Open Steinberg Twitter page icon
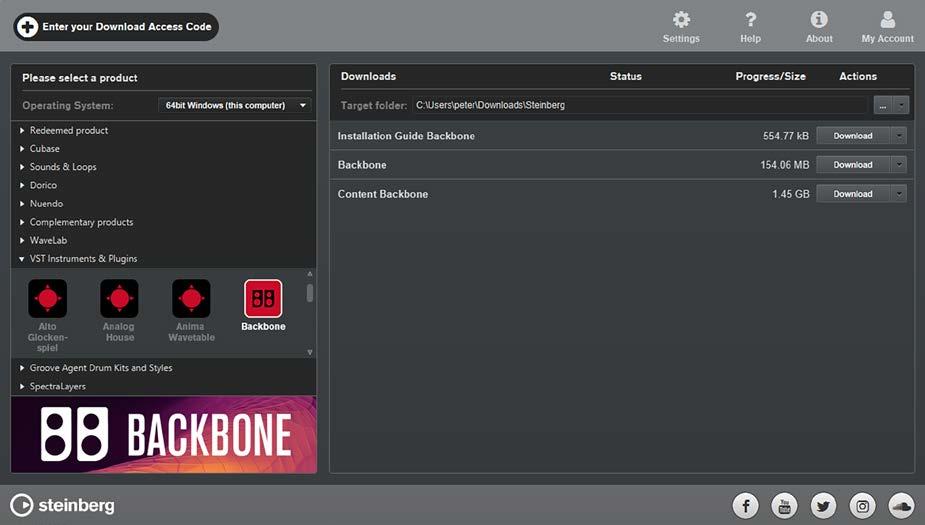The image size is (925, 525). click(824, 506)
